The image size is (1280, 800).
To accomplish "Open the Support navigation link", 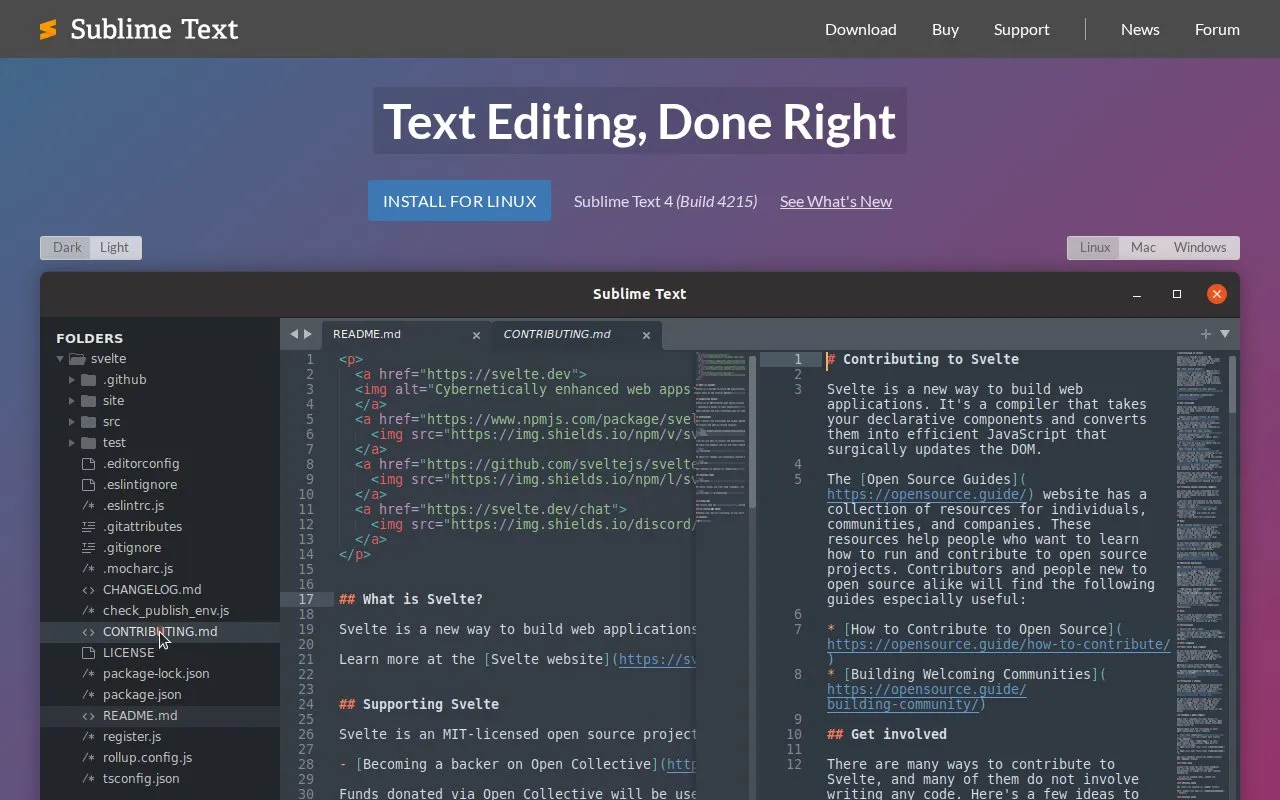I will (x=1022, y=30).
